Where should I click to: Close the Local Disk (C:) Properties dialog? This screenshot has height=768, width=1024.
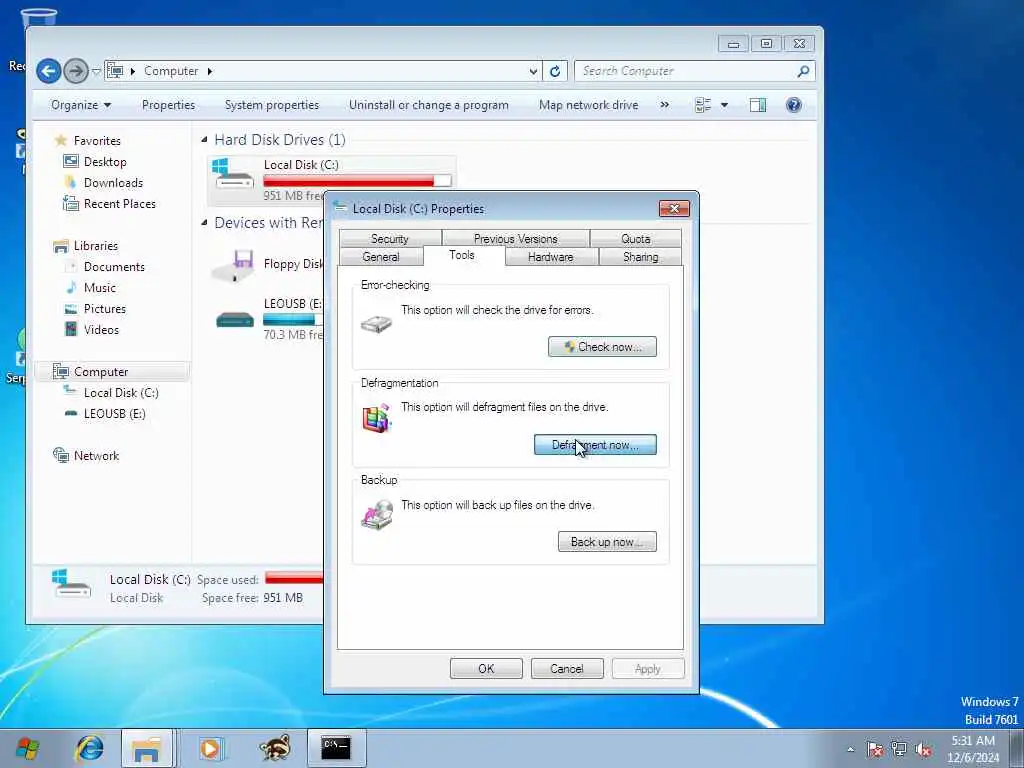[x=674, y=208]
